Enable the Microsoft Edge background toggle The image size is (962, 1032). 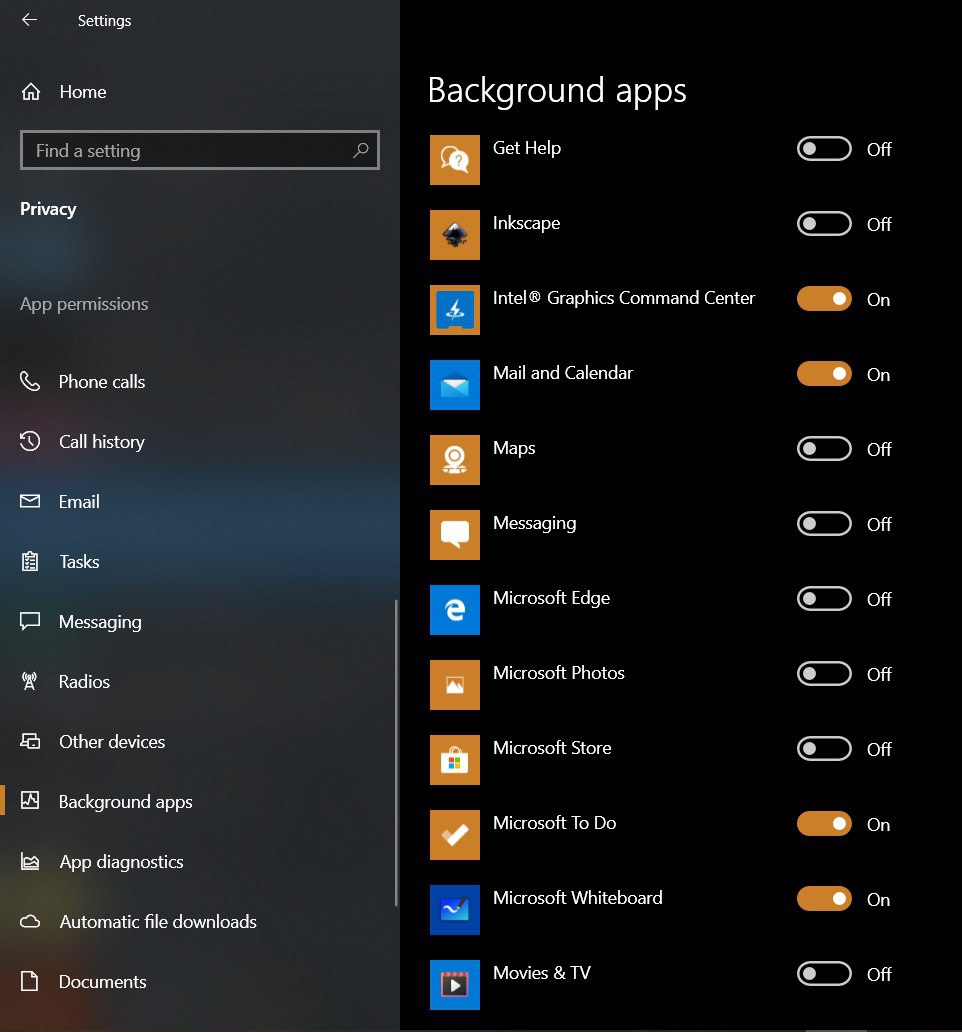[824, 599]
